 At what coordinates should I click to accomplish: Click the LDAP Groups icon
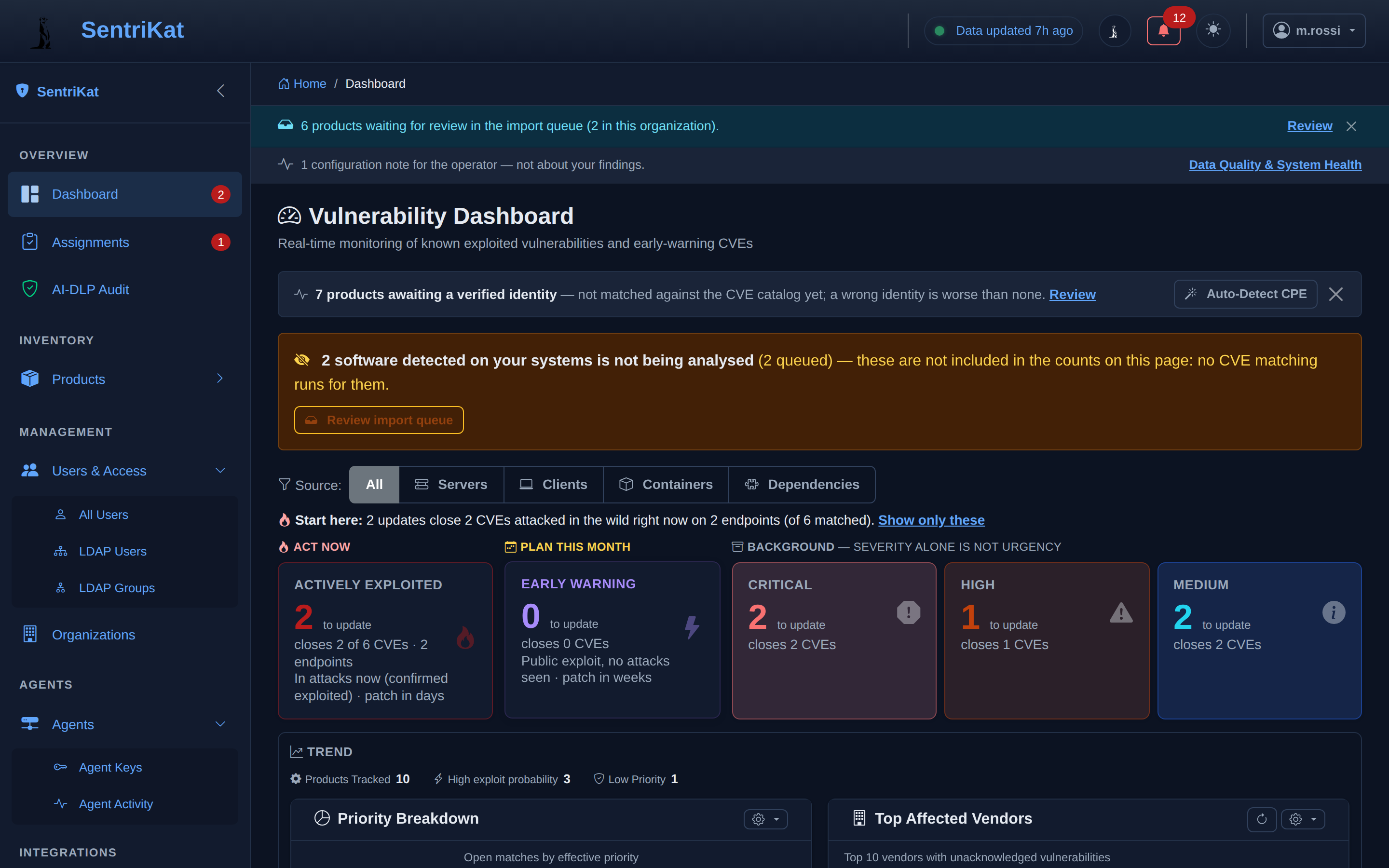[x=60, y=588]
